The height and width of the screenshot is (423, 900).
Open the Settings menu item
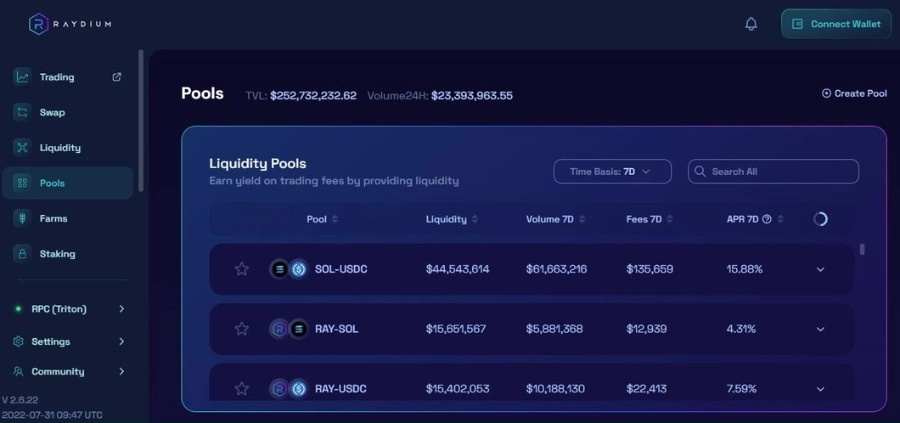tap(69, 341)
